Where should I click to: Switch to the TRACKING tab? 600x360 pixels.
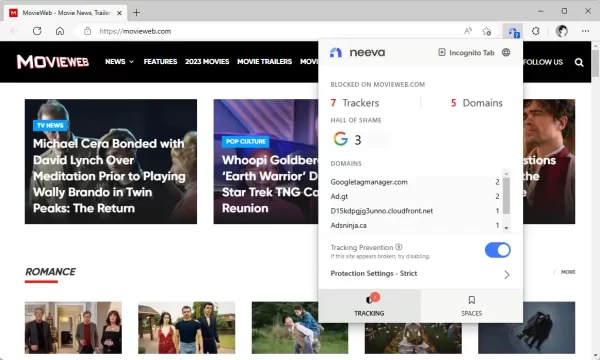[x=369, y=306]
